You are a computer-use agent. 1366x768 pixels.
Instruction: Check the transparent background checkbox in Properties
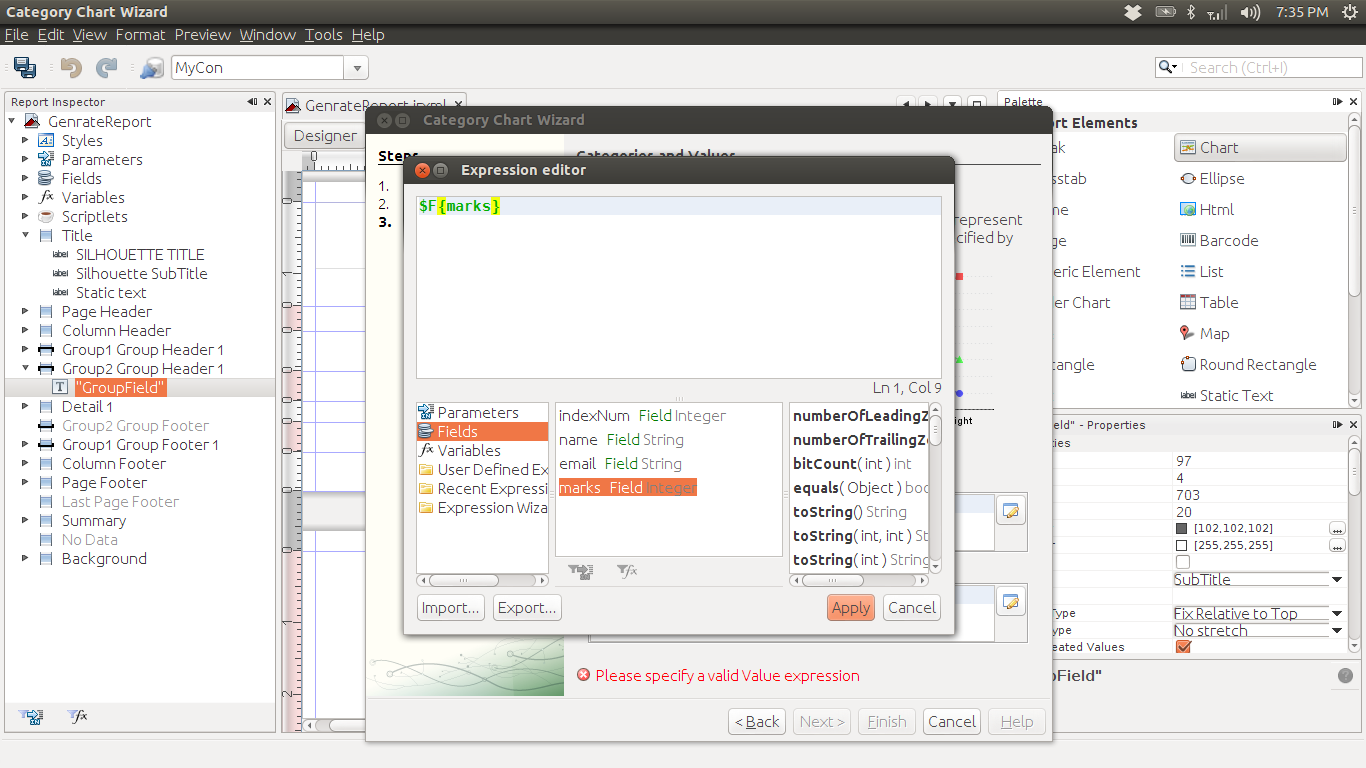(x=1183, y=562)
